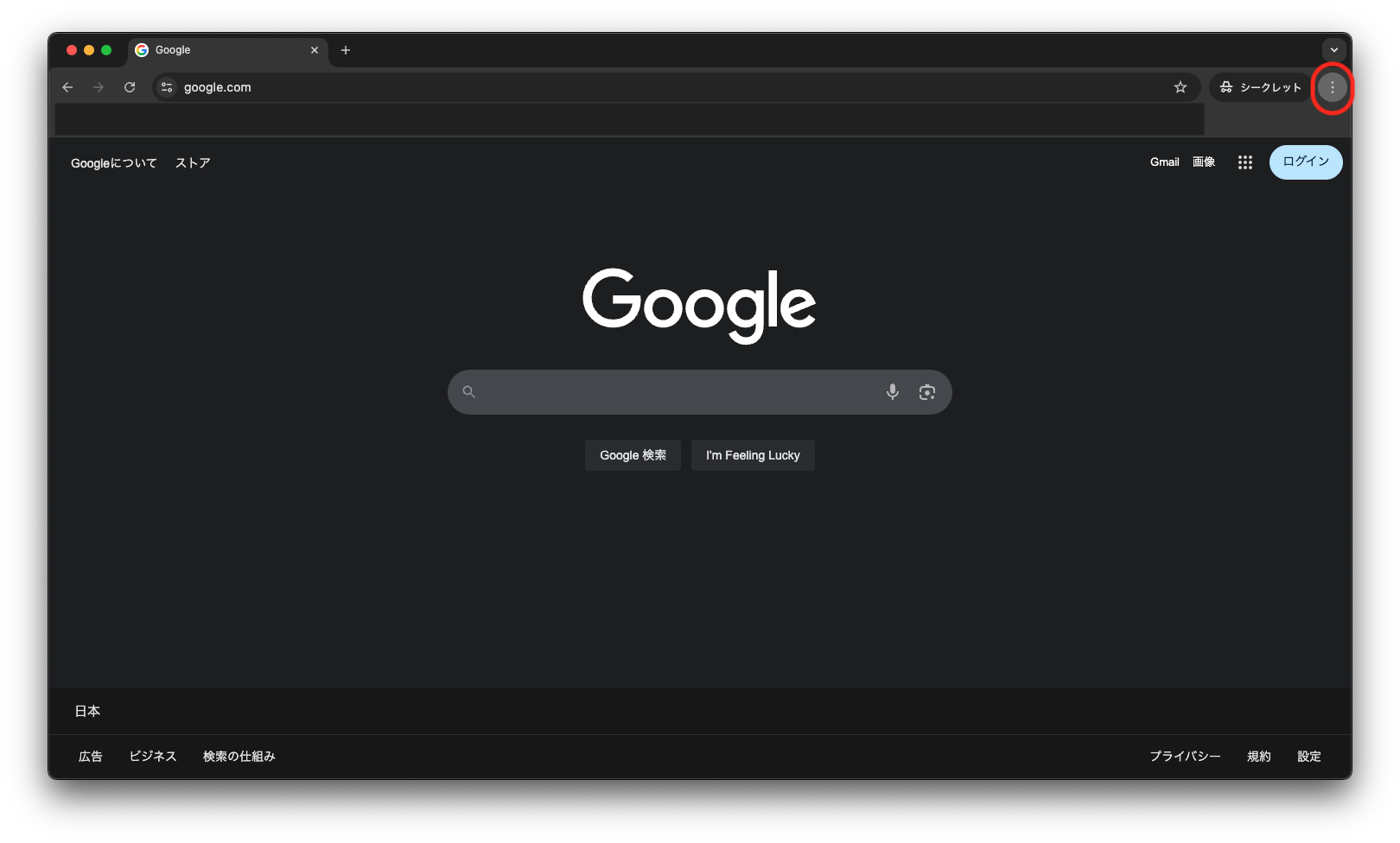Click the ログイン button
This screenshot has width=1400, height=843.
1306,162
